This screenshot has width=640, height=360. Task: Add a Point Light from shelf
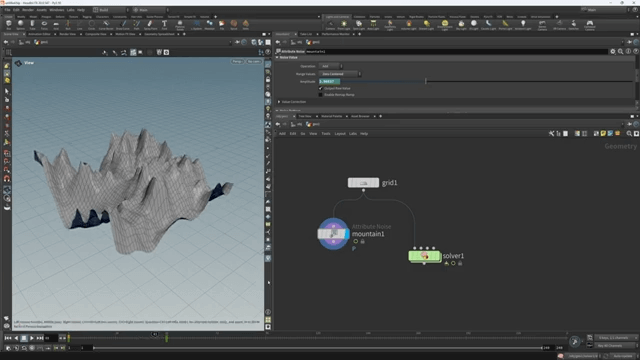(344, 25)
